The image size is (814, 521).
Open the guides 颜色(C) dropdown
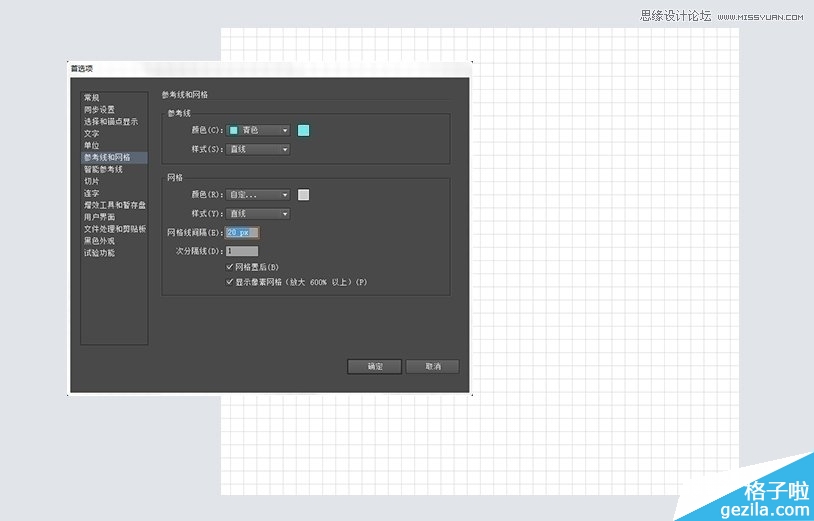(259, 130)
